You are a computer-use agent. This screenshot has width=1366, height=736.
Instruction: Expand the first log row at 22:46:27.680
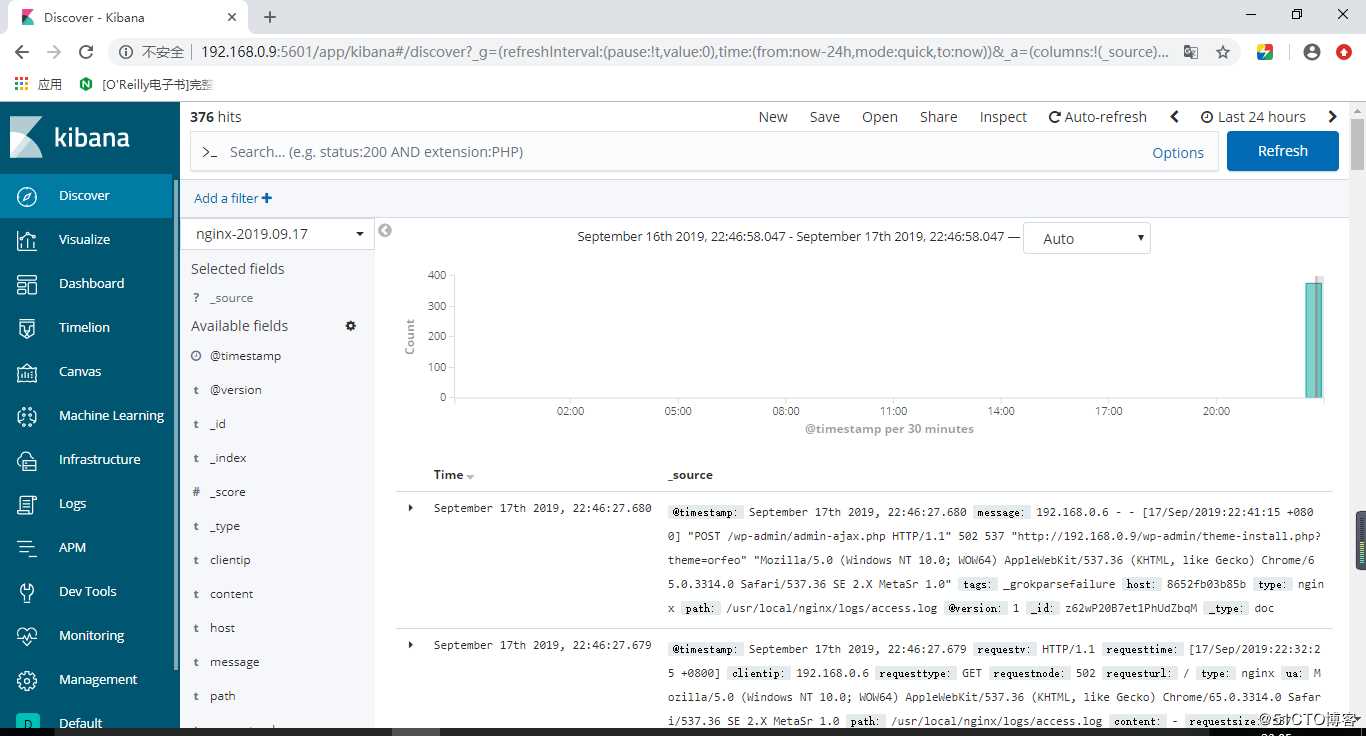point(411,508)
